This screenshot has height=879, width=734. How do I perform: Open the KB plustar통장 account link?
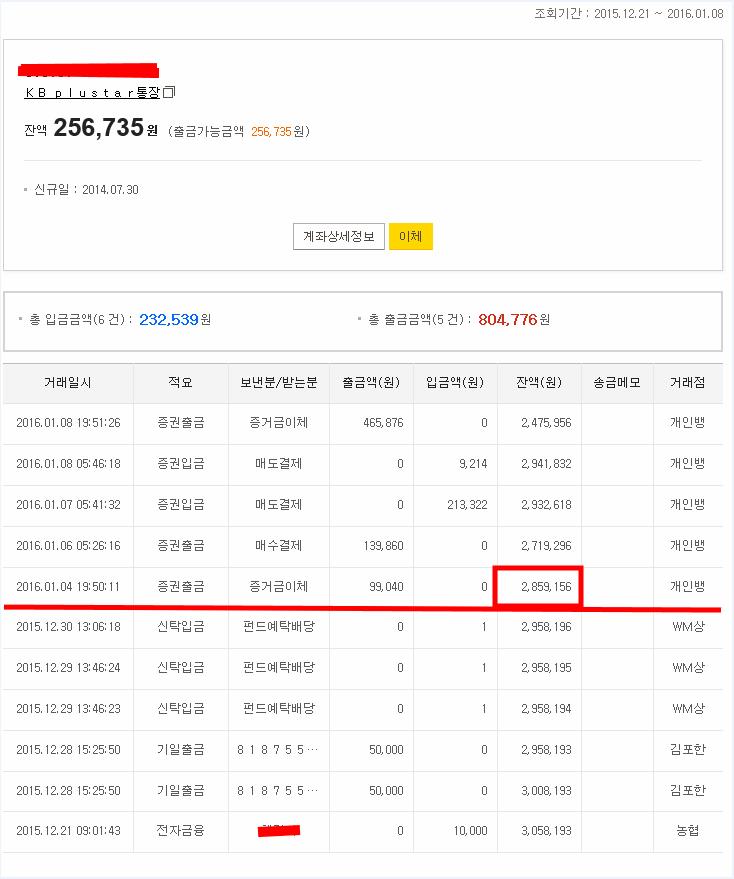coord(93,92)
